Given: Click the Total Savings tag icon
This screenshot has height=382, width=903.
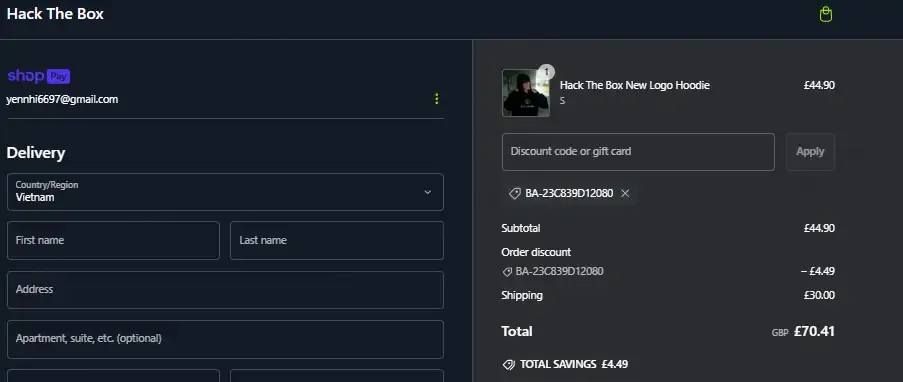Looking at the screenshot, I should tap(509, 364).
